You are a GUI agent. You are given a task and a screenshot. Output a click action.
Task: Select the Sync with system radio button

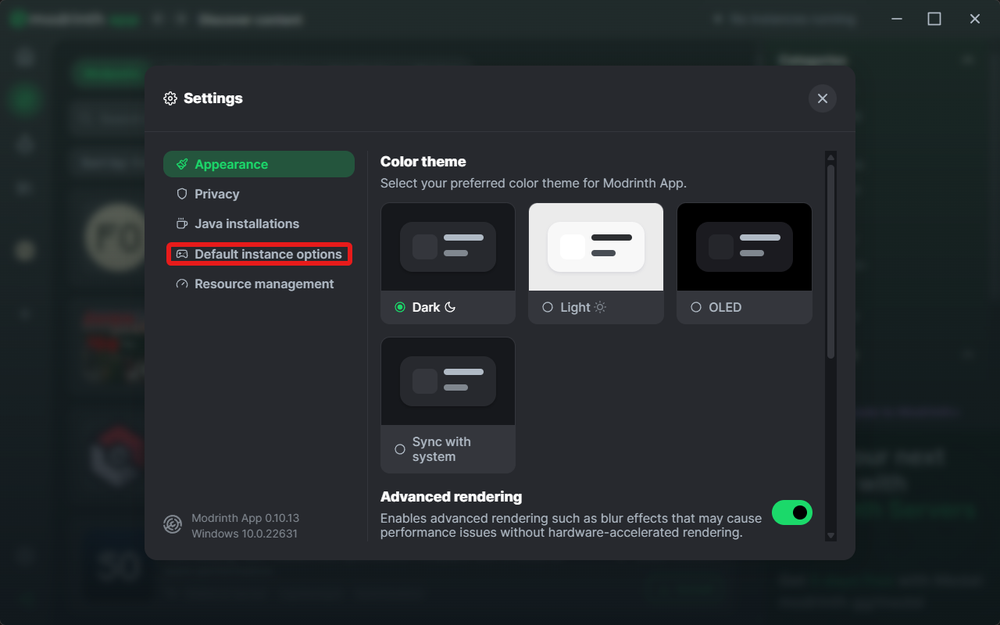point(400,449)
